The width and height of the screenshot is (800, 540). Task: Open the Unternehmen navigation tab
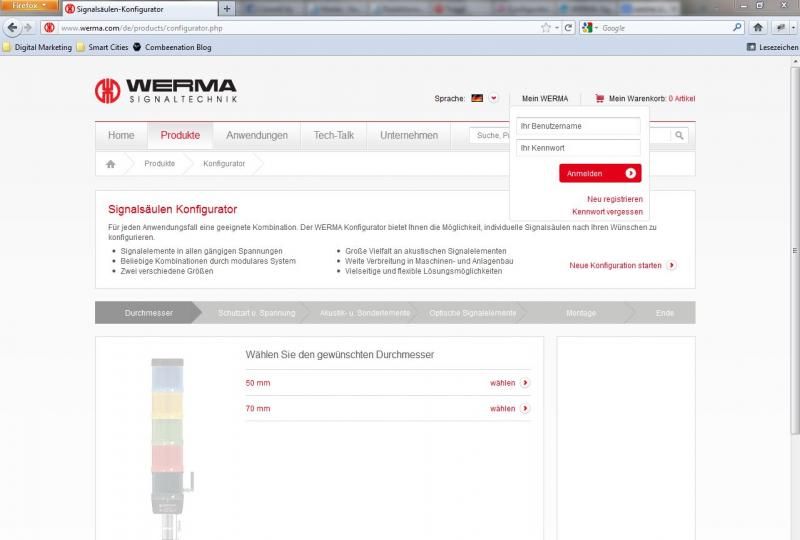[x=409, y=135]
